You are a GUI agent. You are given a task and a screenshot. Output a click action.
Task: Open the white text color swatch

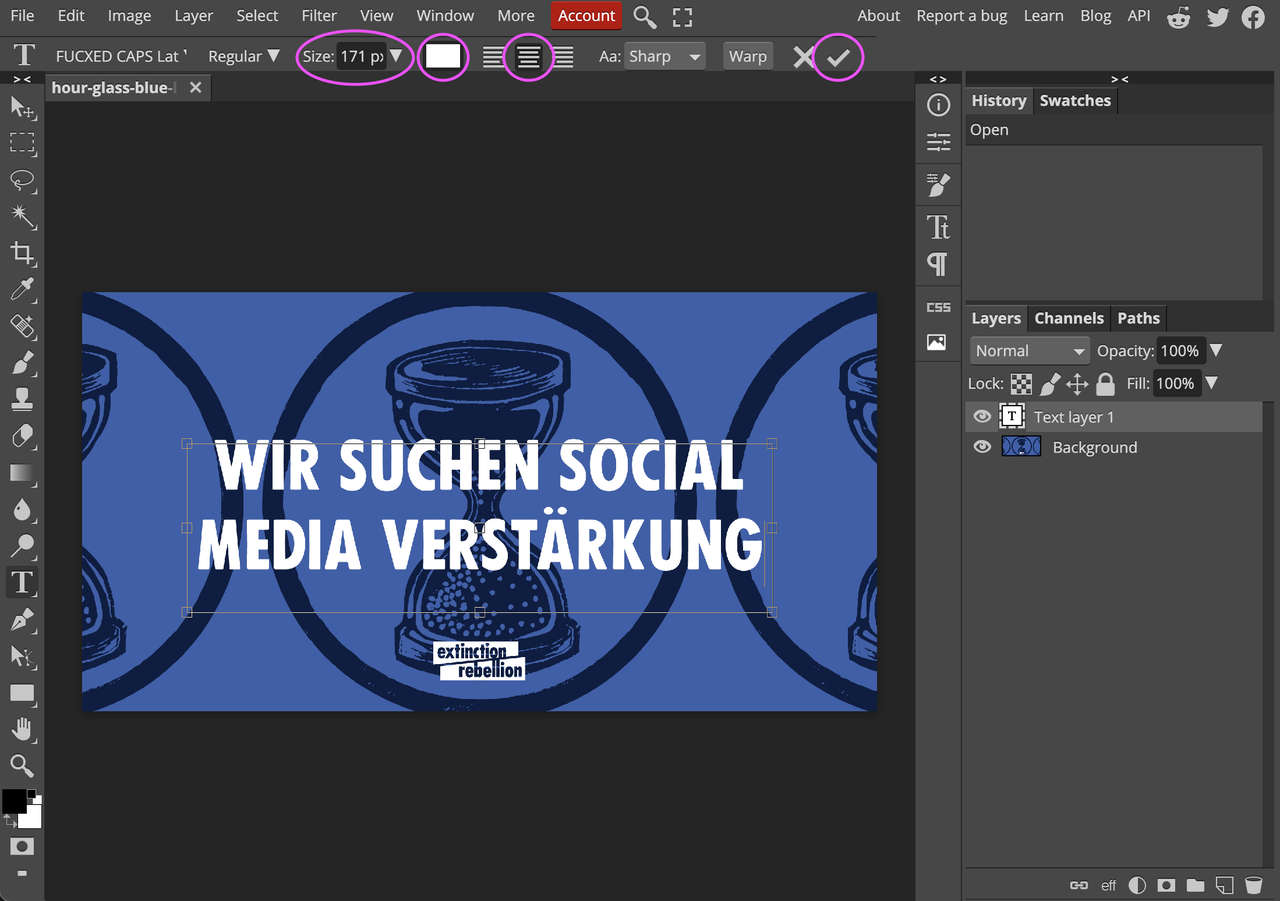[443, 56]
